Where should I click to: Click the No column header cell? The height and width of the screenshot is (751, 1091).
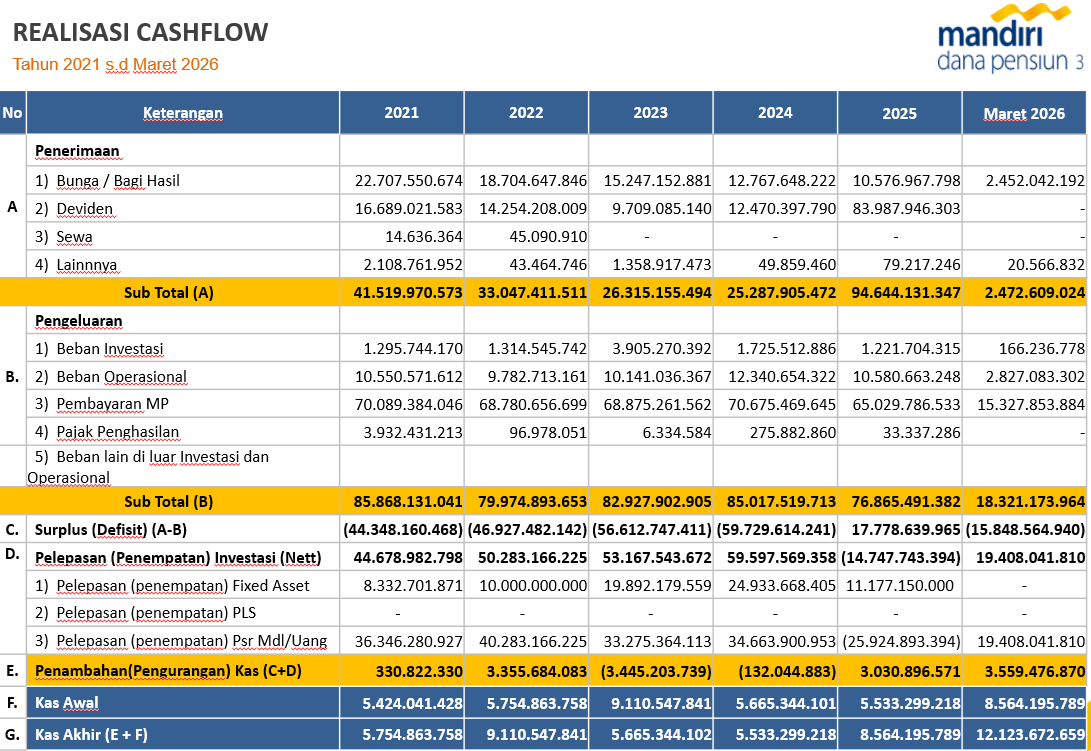point(13,113)
